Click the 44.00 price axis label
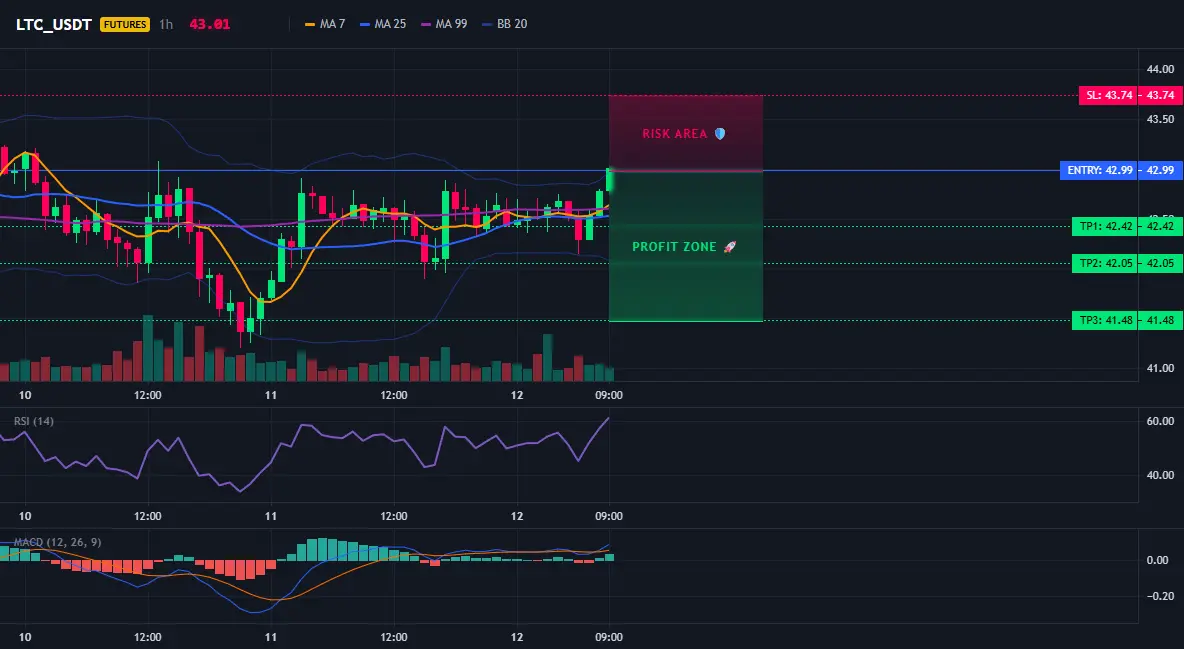The width and height of the screenshot is (1184, 649). tap(1160, 70)
